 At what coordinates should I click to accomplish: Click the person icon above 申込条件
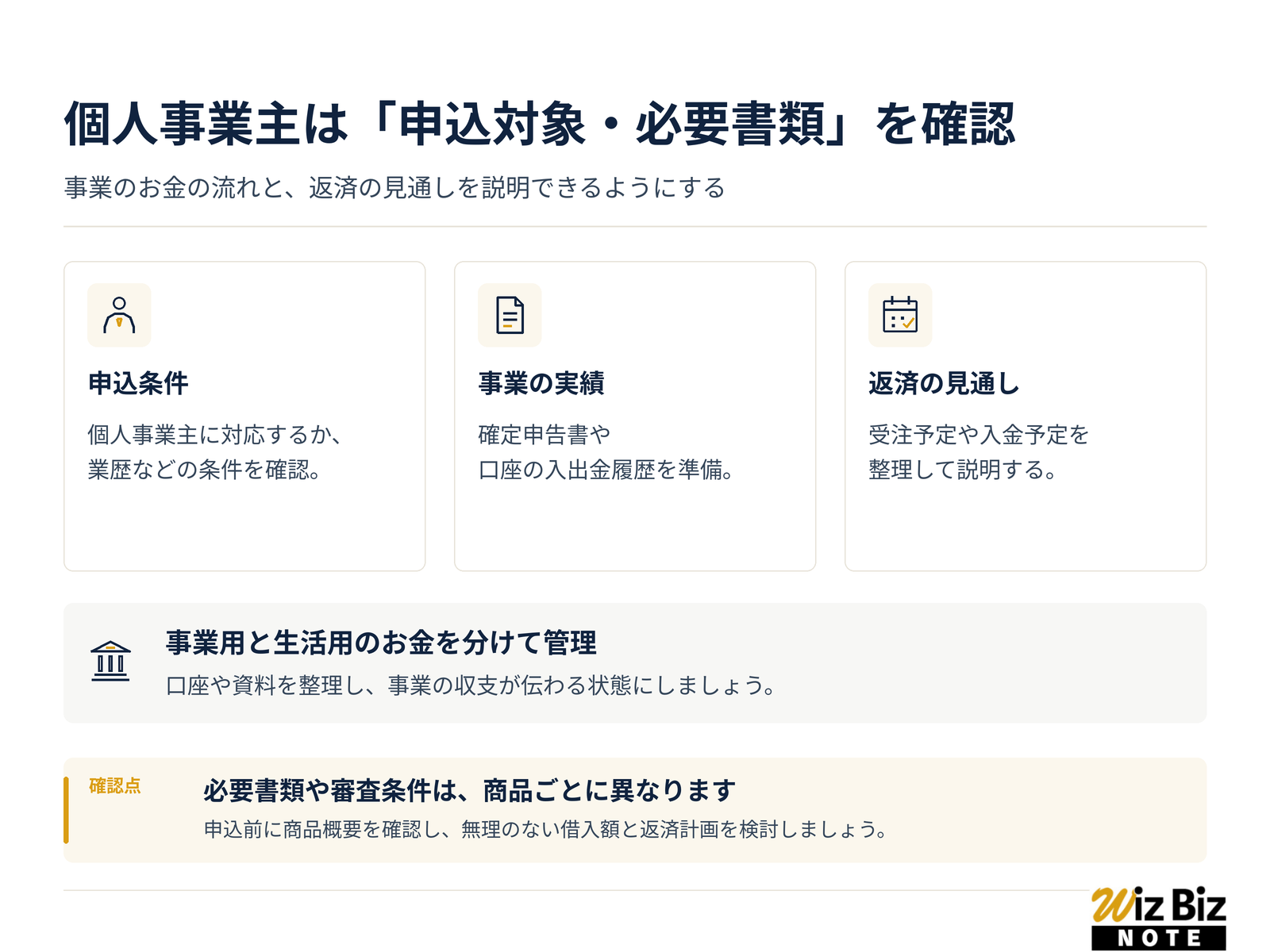pos(119,315)
